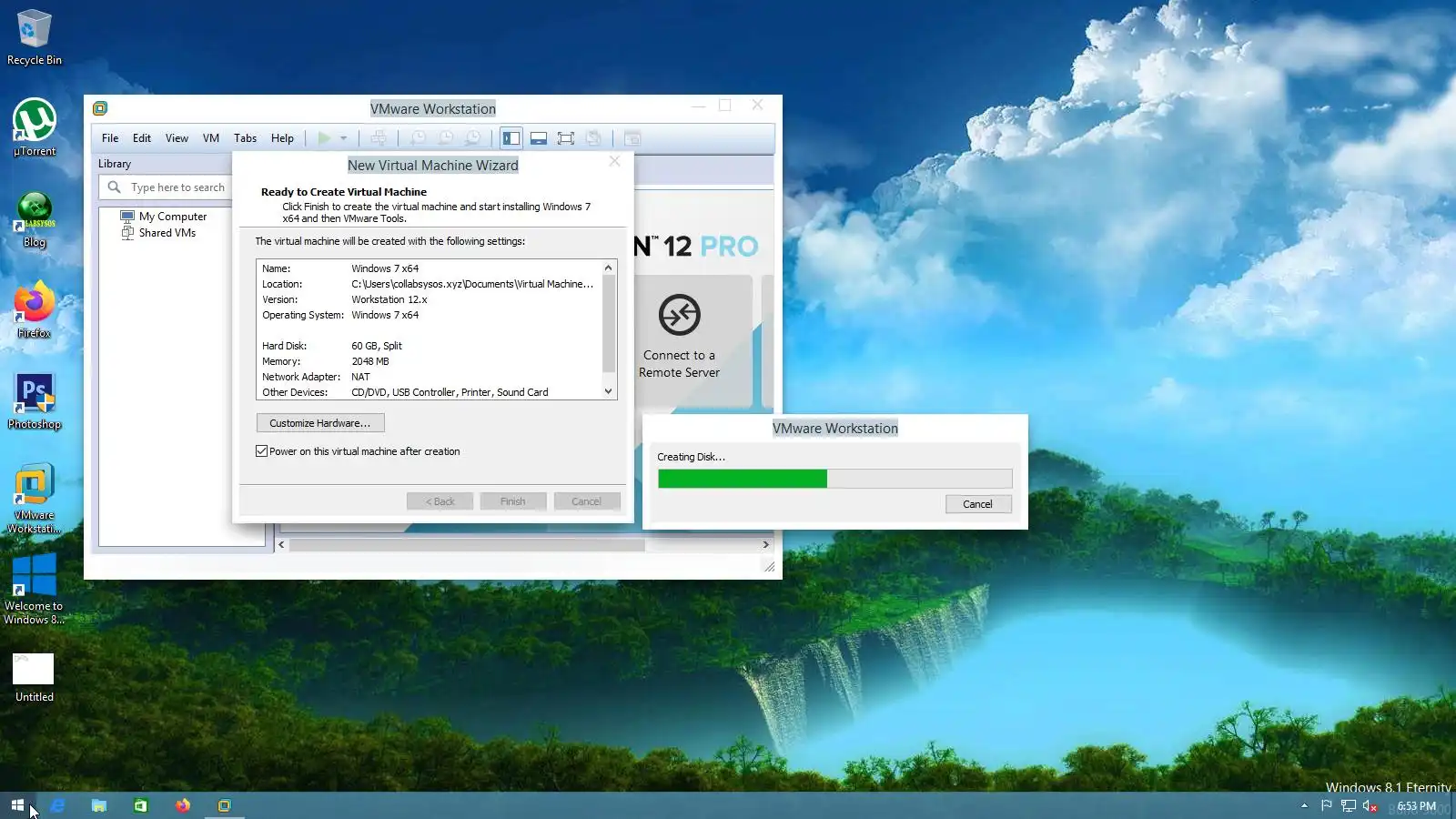Viewport: 1456px width, 819px height.
Task: Click the taskbar clock showing 6:53 PM
Action: coord(1416,805)
